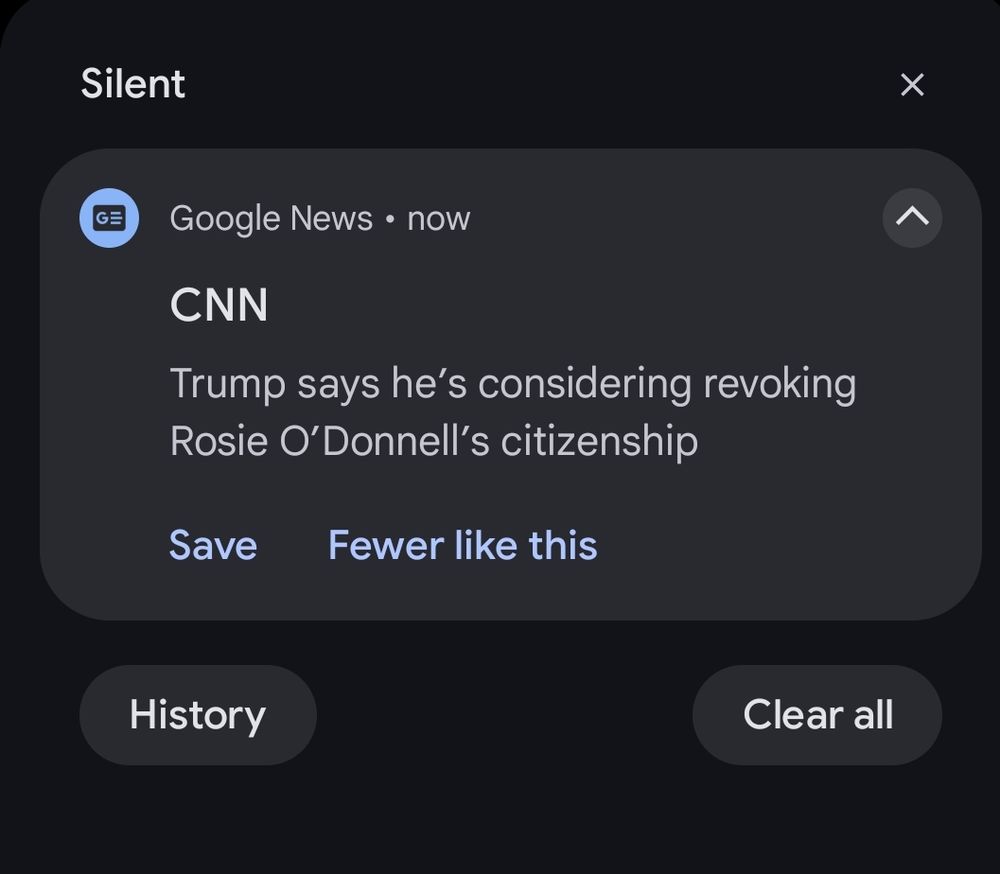This screenshot has height=874, width=1000.
Task: Tap the 'now' timestamp
Action: pos(438,218)
